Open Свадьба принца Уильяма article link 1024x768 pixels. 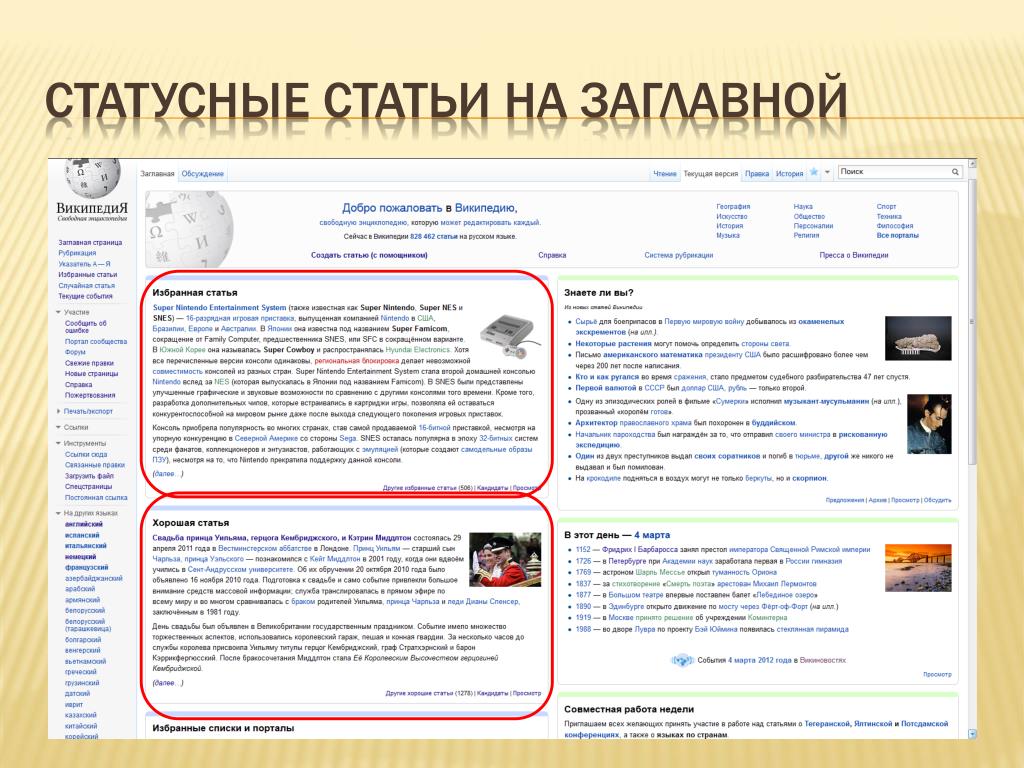point(281,538)
